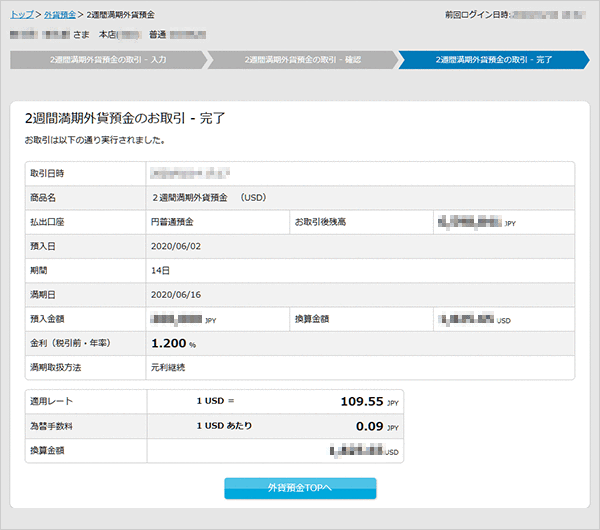Click the お取引後残高 label
The image size is (600, 530).
320,221
